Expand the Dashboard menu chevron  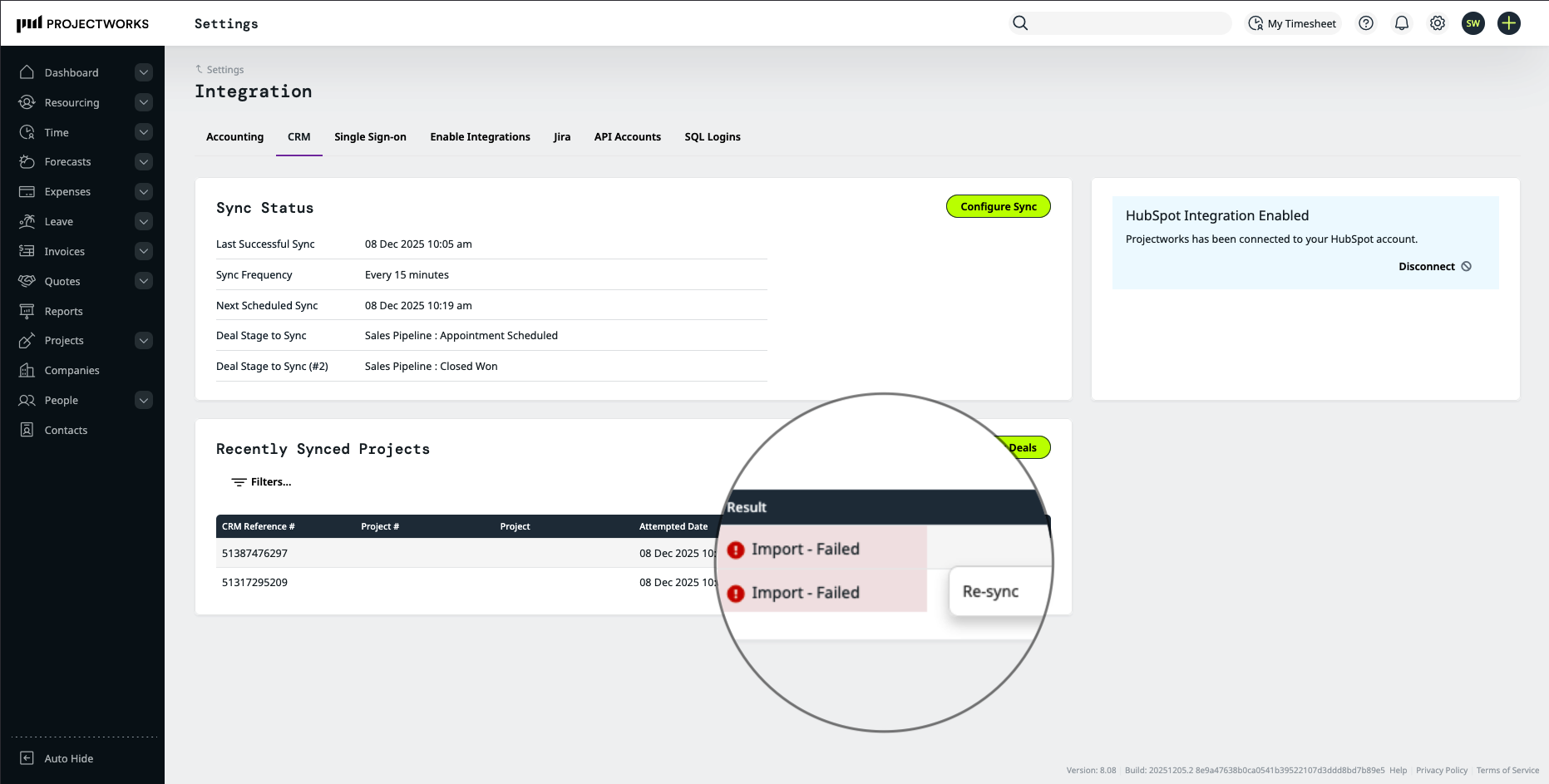(x=144, y=72)
